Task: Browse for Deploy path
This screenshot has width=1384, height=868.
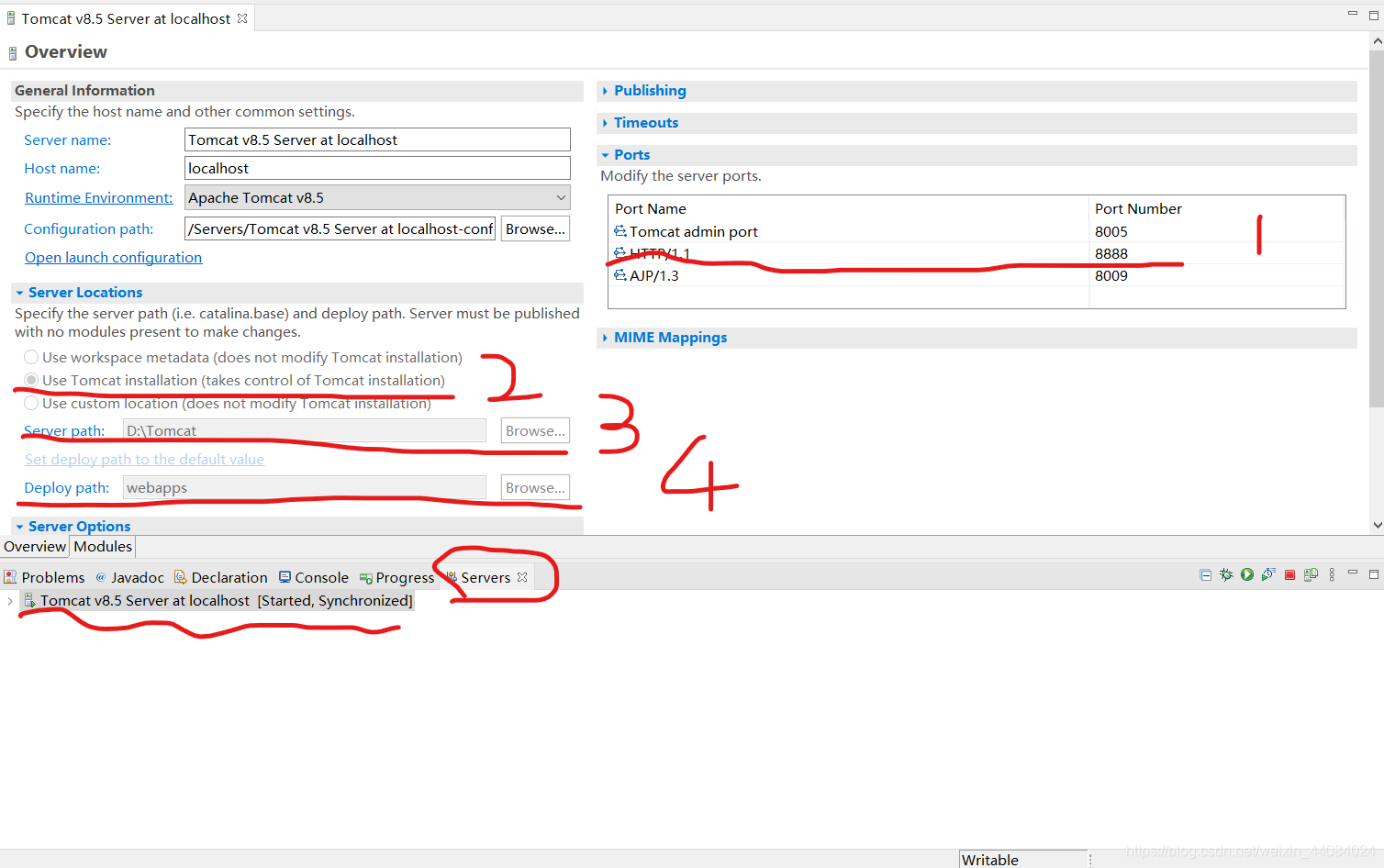Action: click(535, 487)
